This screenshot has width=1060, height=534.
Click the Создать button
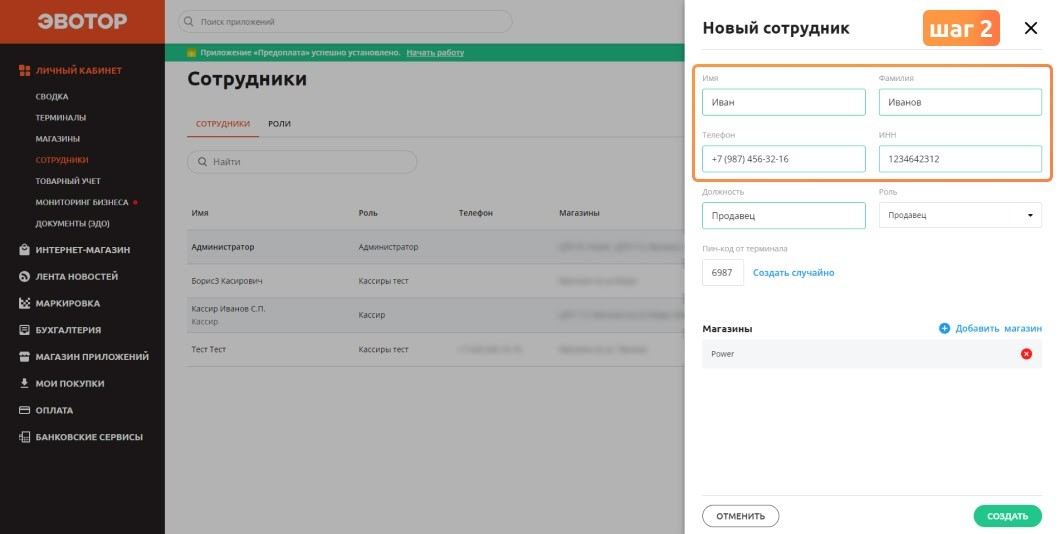(1007, 516)
